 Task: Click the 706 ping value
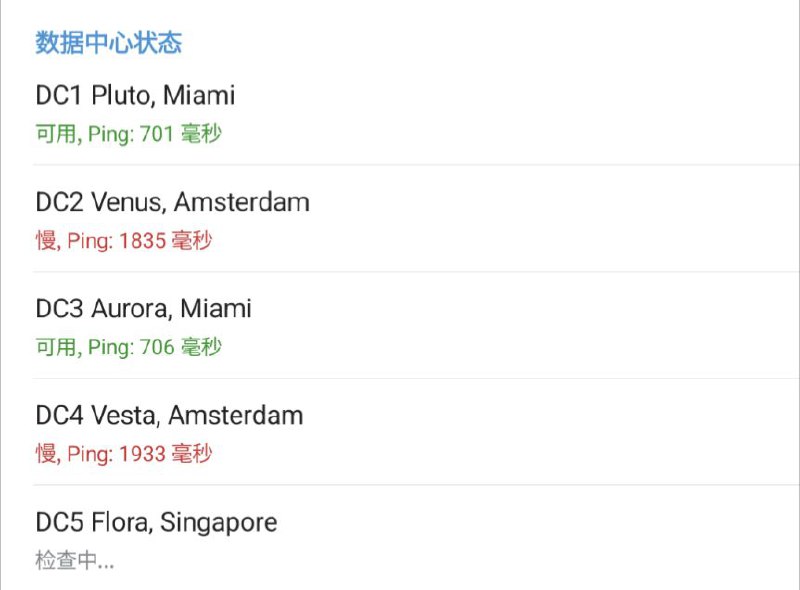pyautogui.click(x=157, y=347)
